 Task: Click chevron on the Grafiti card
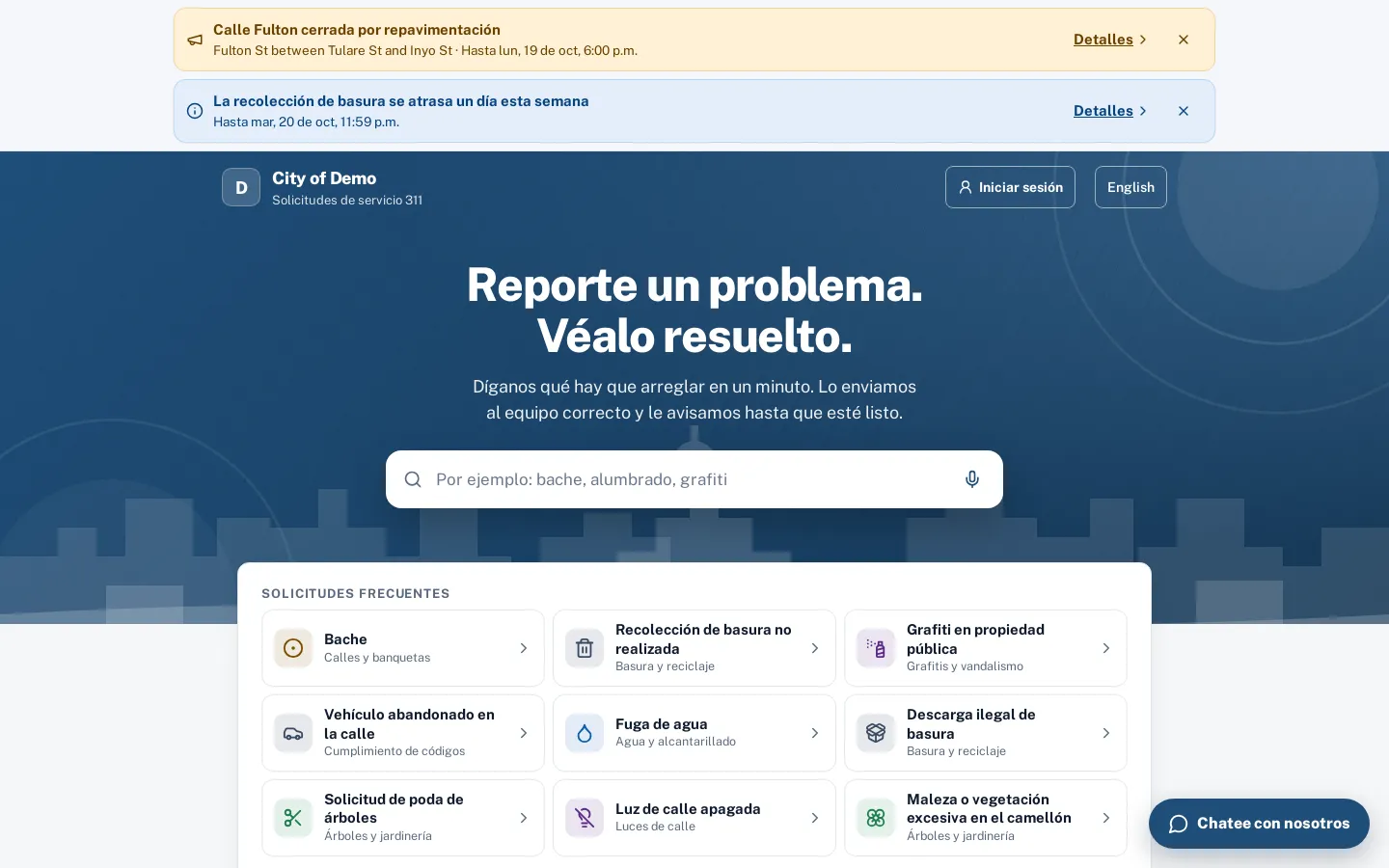[x=1106, y=648]
